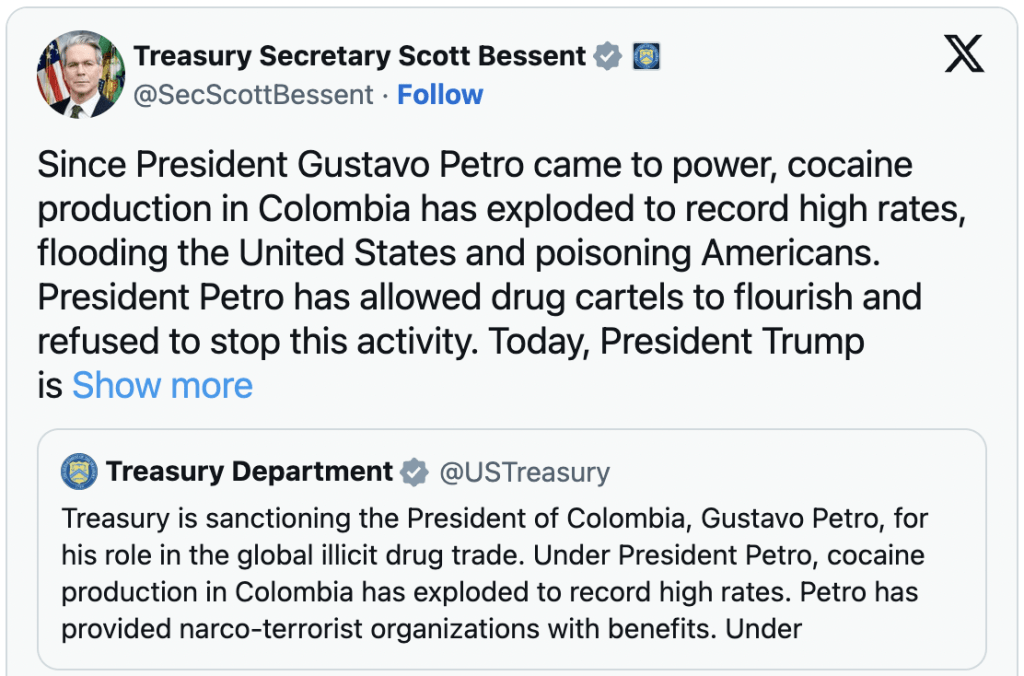
Task: Open the X logo in the top corner
Action: (964, 53)
